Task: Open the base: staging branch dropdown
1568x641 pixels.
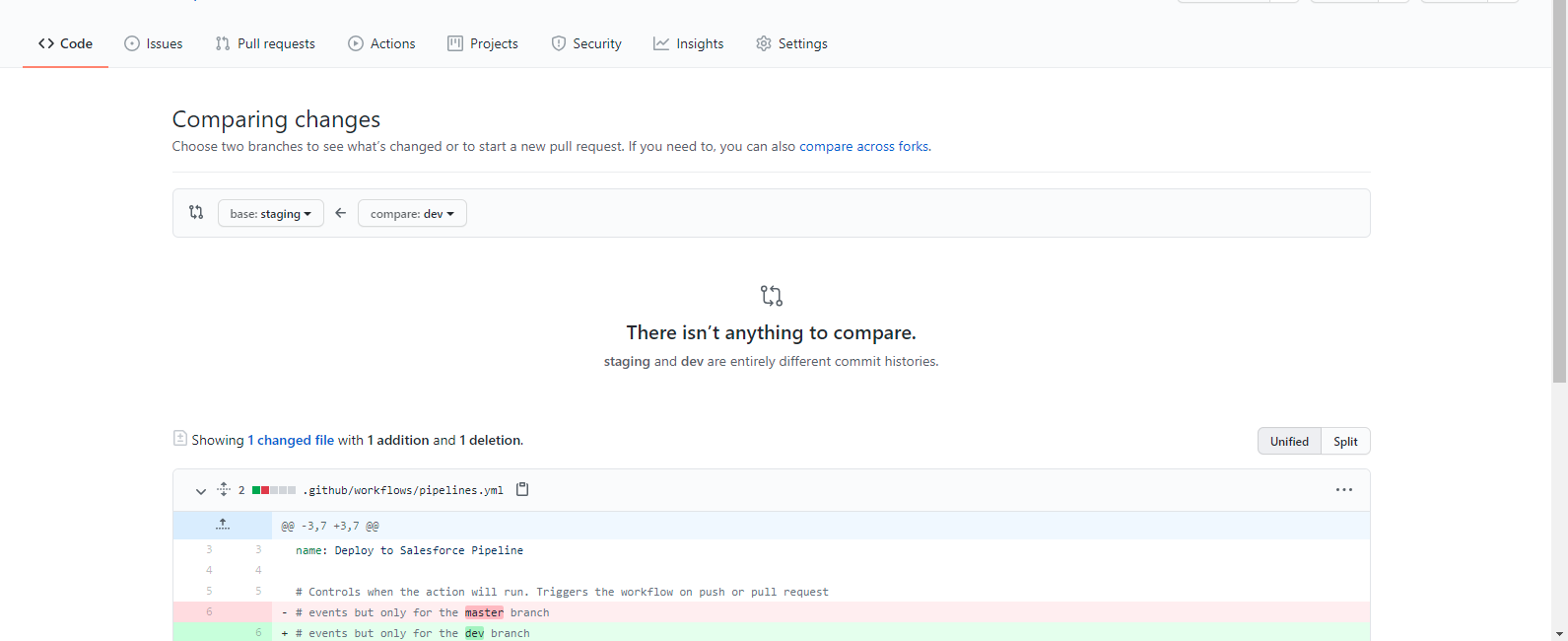Action: [270, 213]
